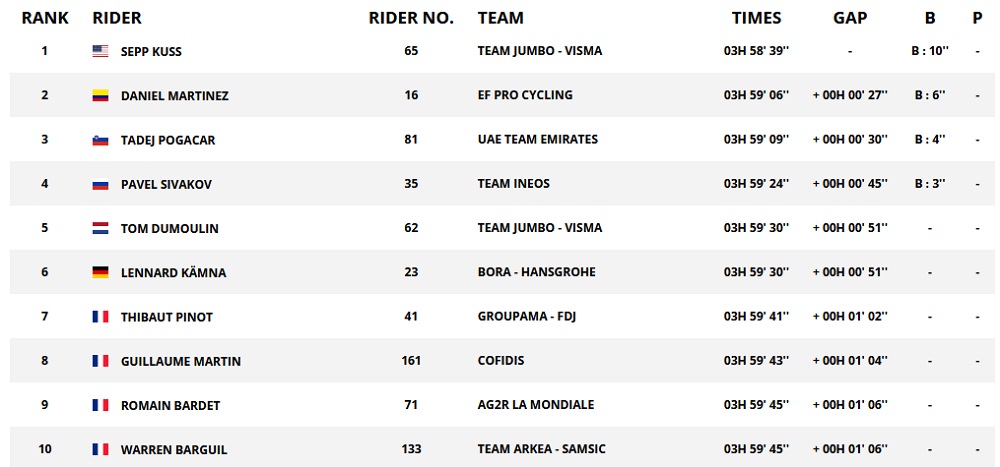Click the B : 10'' bonus for Kuss
The height and width of the screenshot is (467, 1000).
click(x=930, y=51)
